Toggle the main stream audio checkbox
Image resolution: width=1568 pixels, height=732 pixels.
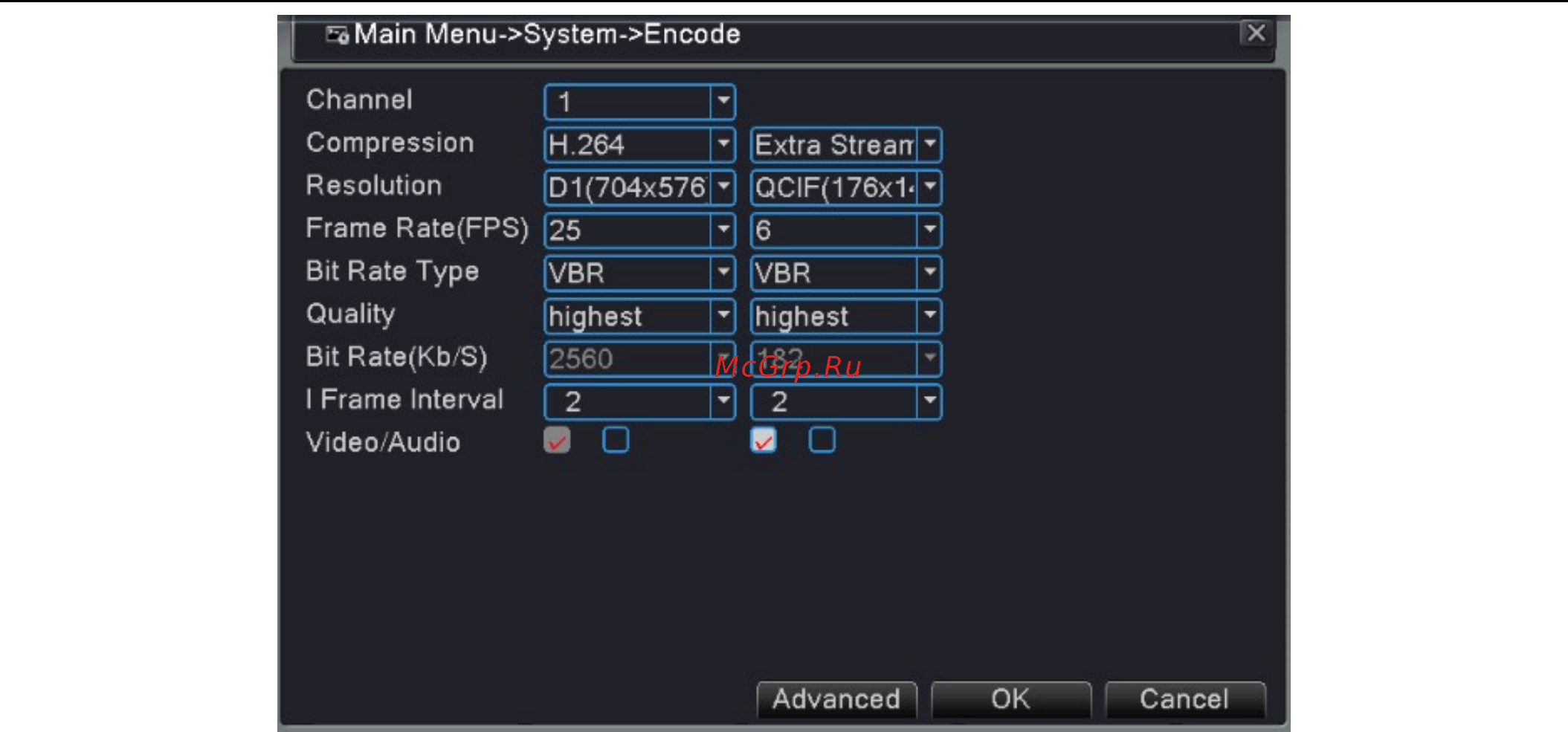click(616, 440)
